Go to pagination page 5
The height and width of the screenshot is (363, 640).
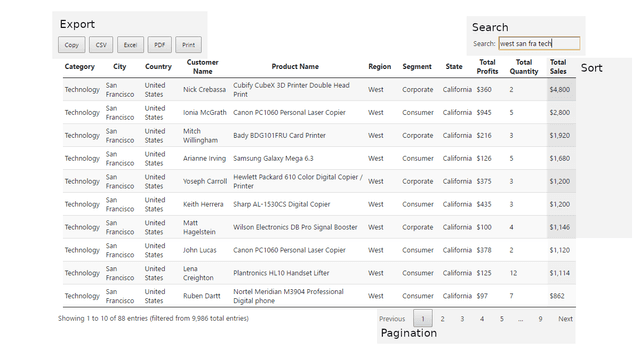click(x=502, y=319)
